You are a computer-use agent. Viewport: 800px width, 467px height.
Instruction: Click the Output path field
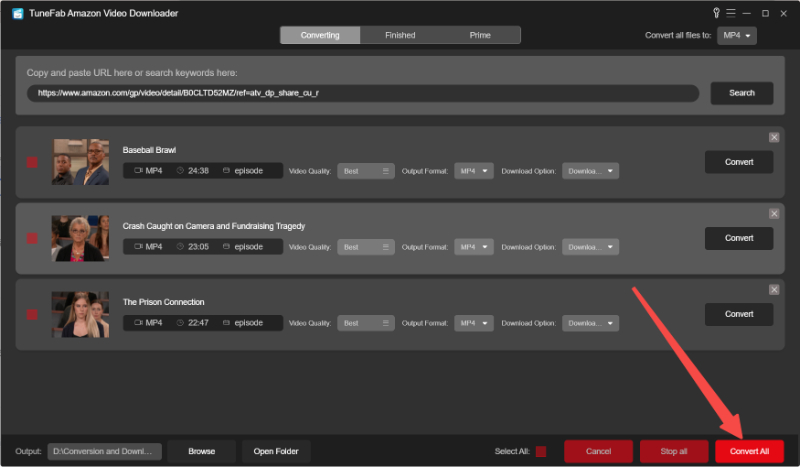pos(105,451)
